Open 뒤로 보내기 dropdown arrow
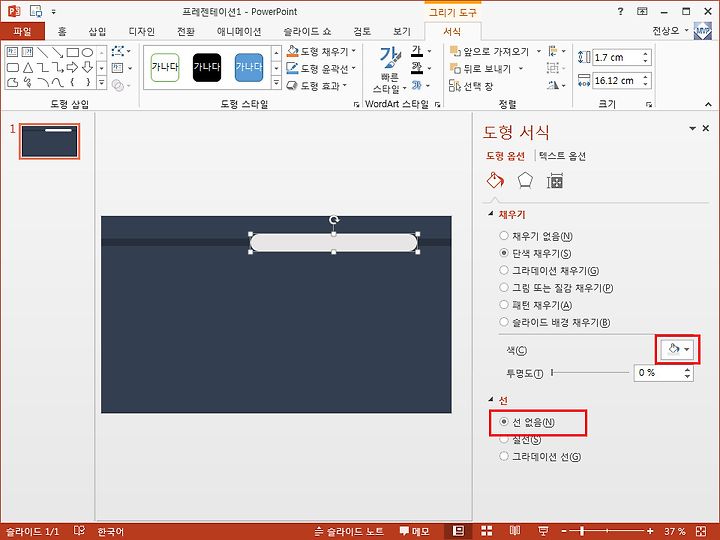 (521, 69)
